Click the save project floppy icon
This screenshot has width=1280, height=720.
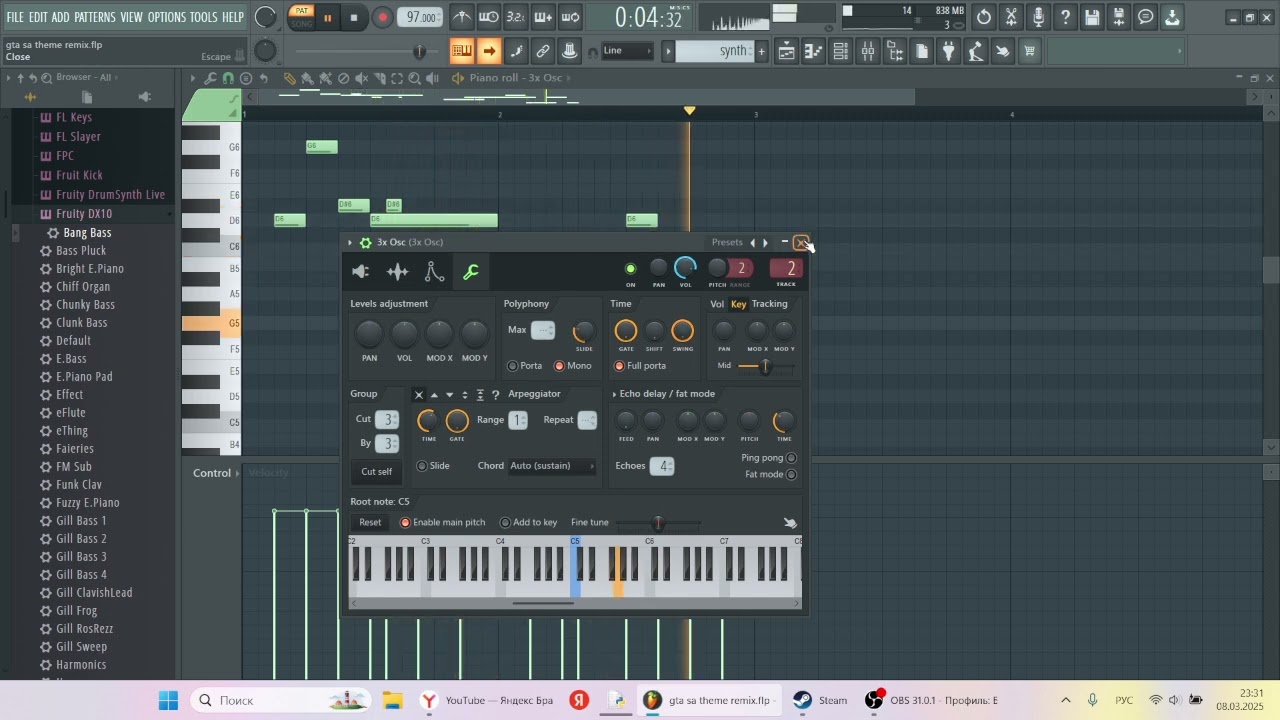1092,17
